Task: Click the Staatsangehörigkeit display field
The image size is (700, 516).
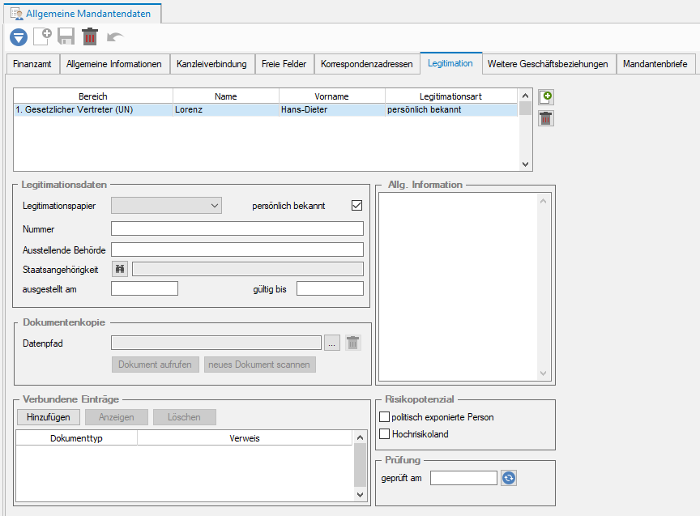Action: click(x=248, y=269)
